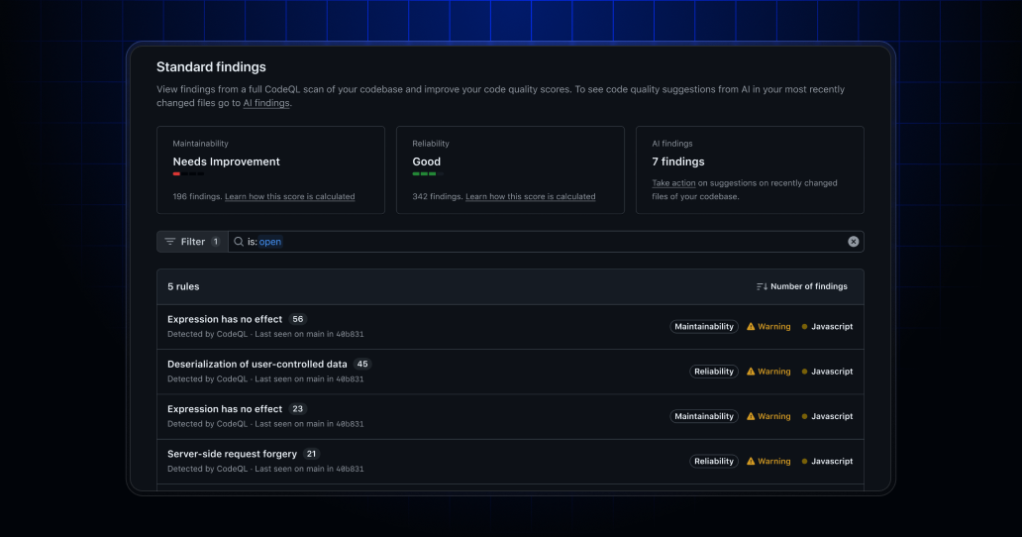Click Reliability tag on Deserialization row
The width and height of the screenshot is (1022, 537).
(x=714, y=371)
